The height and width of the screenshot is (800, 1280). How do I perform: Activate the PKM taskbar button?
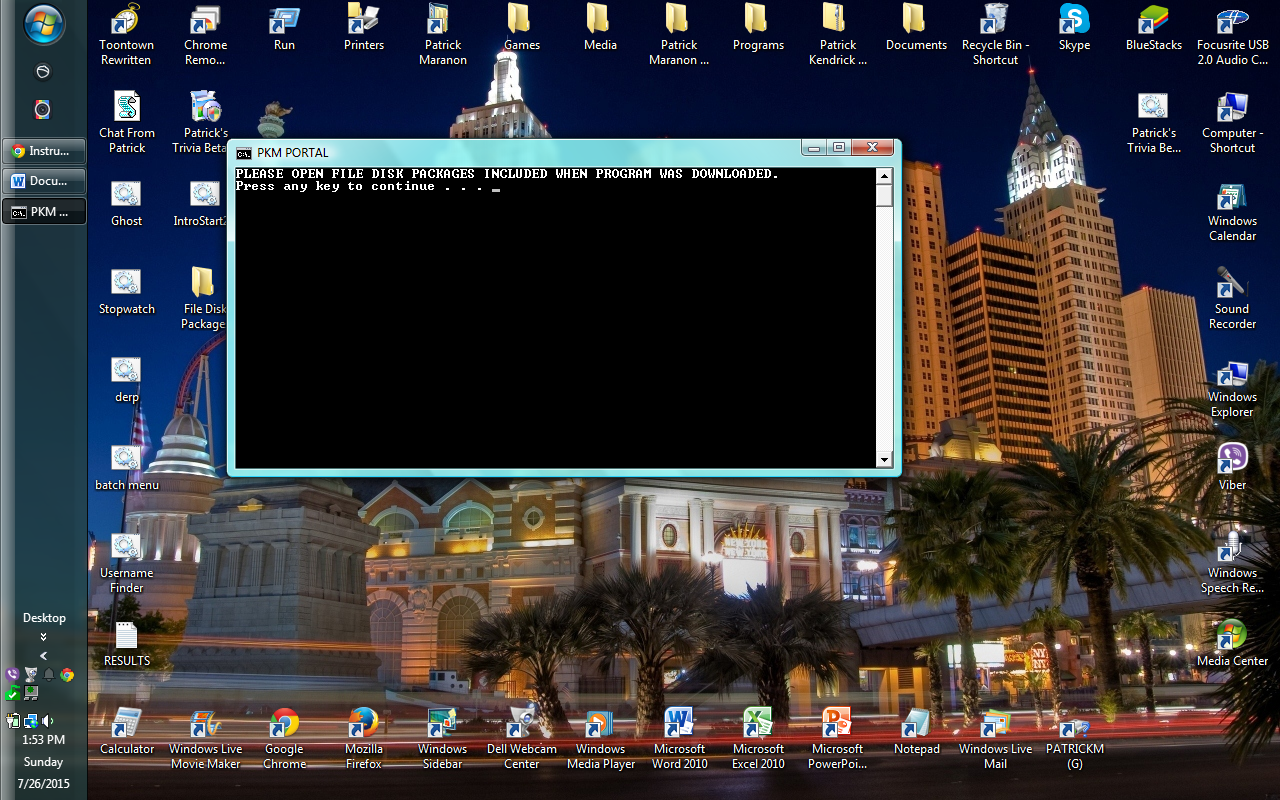point(43,211)
